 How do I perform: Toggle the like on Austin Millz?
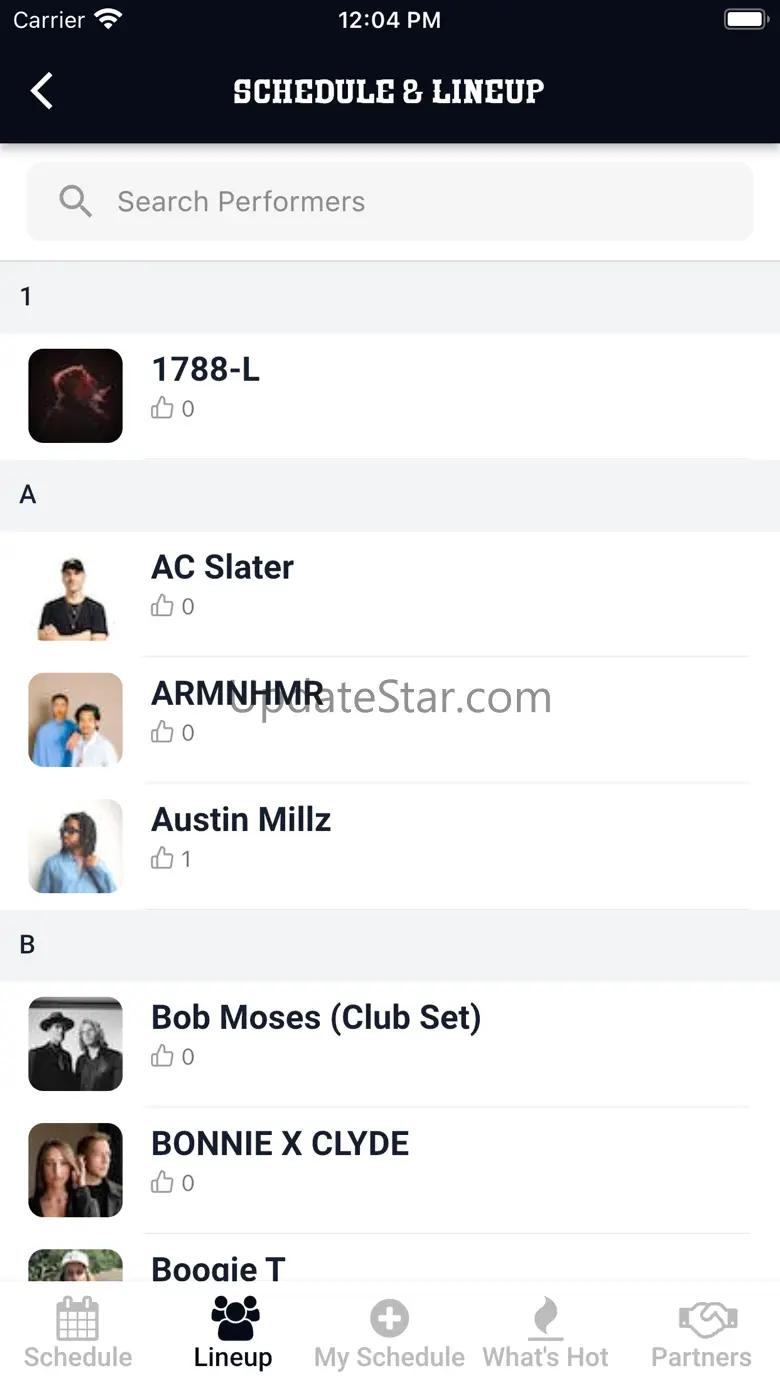(162, 858)
